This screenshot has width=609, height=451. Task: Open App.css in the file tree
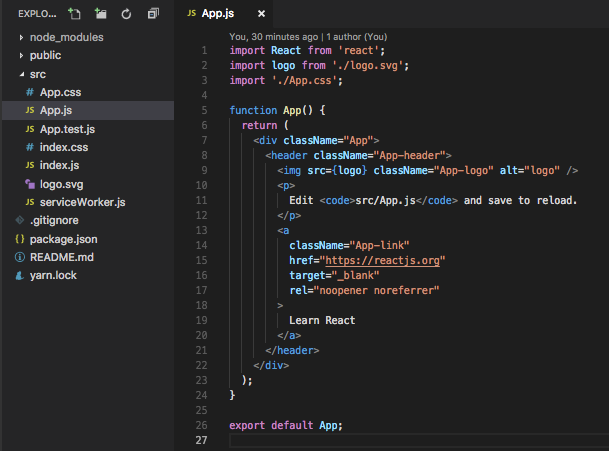coord(88,92)
